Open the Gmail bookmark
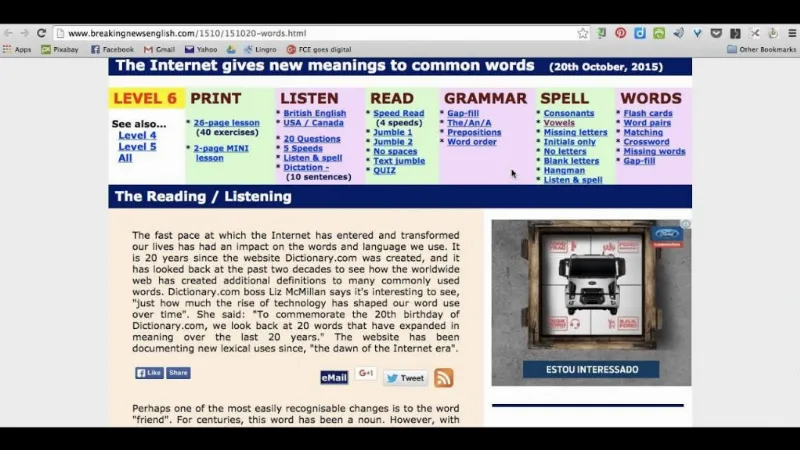This screenshot has width=800, height=450. (159, 49)
